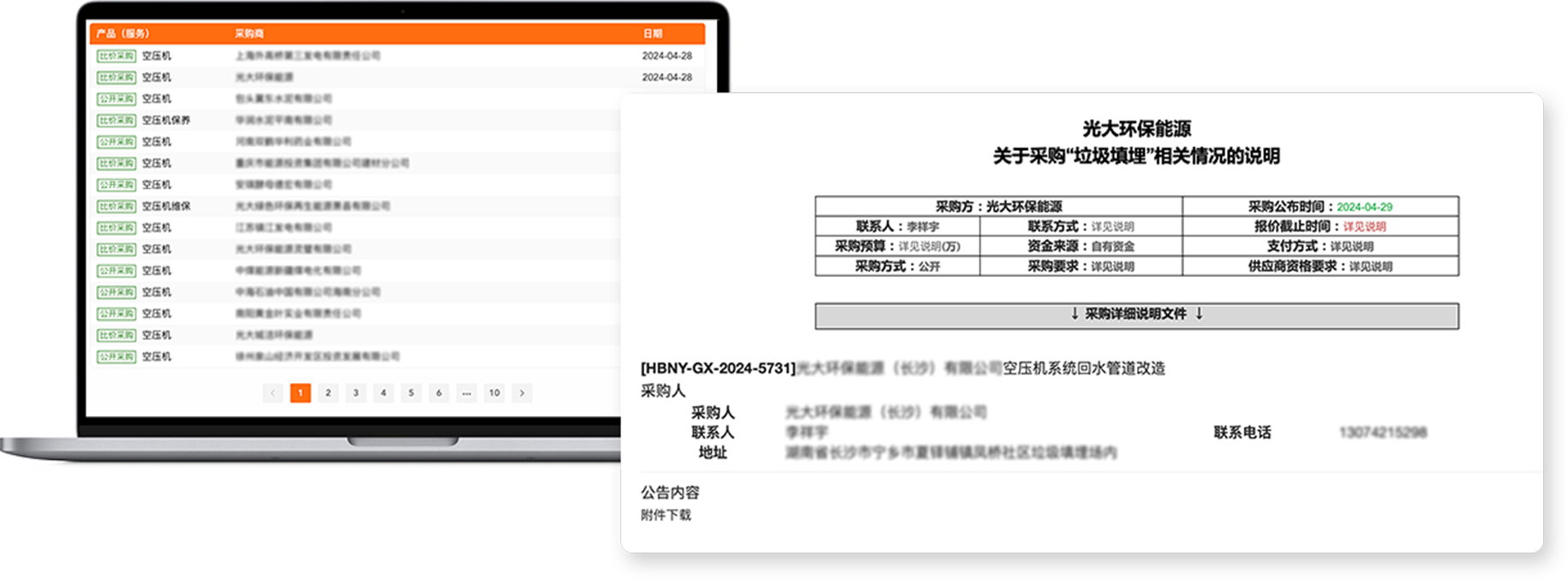Click the red 详见说明 deadline text

click(x=1364, y=227)
